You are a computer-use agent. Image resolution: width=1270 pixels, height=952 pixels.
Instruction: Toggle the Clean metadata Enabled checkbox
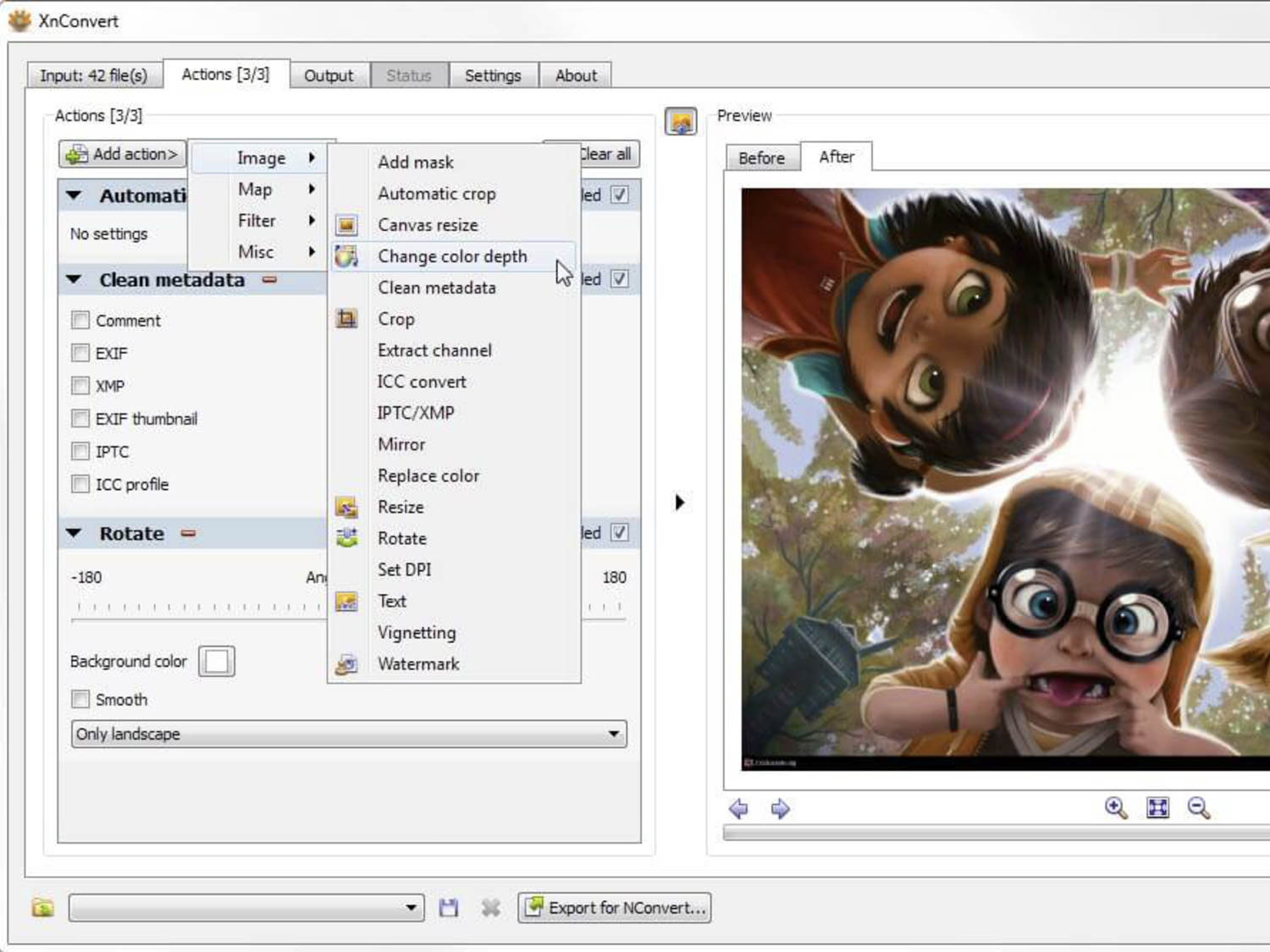[x=620, y=278]
